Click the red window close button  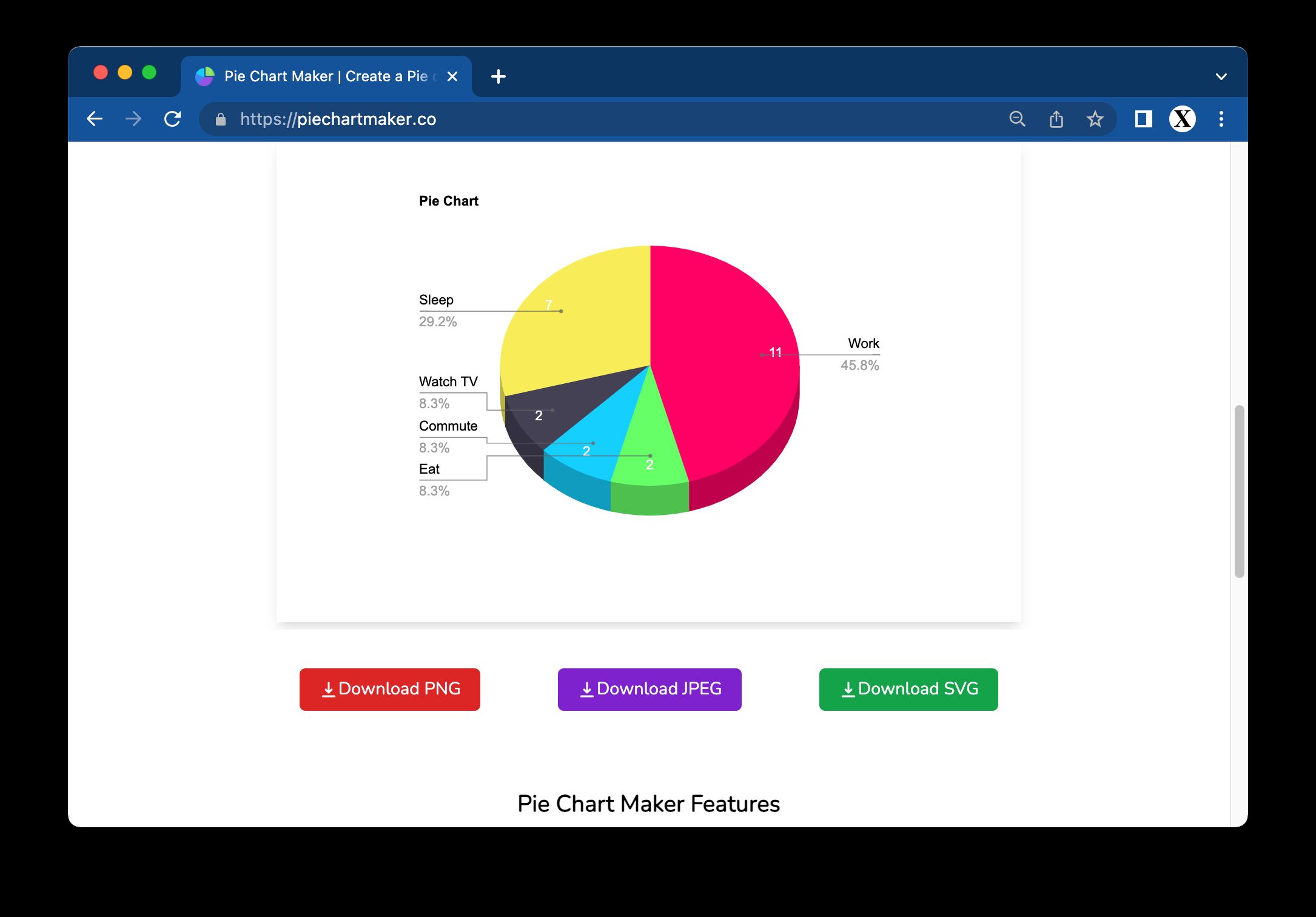(101, 73)
